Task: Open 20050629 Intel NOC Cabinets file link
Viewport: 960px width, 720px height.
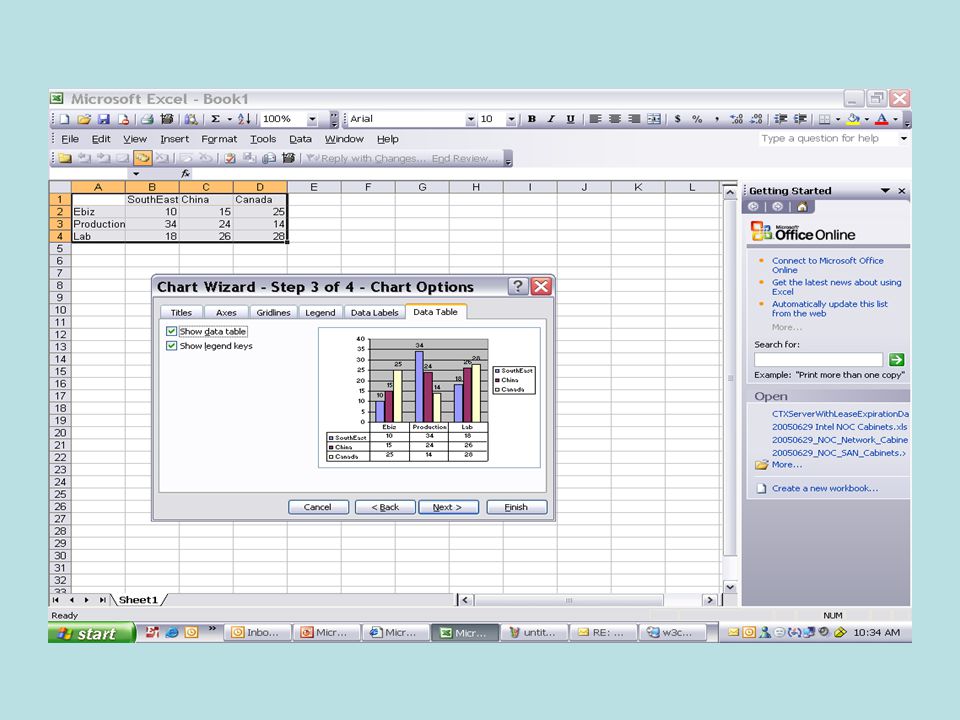Action: pos(839,427)
